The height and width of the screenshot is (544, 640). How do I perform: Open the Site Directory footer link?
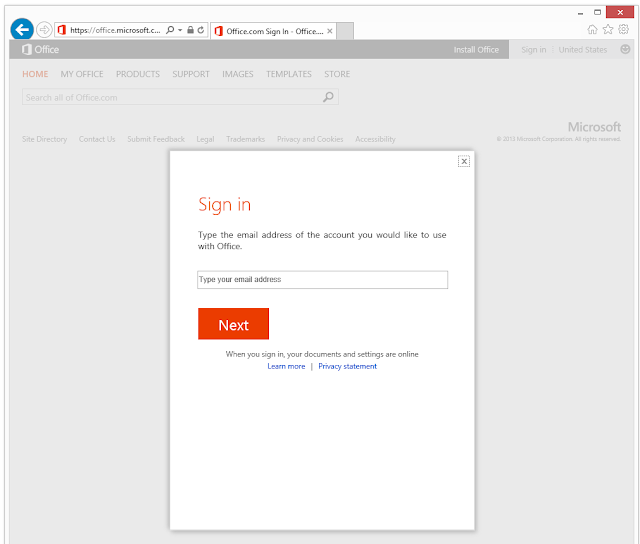44,139
